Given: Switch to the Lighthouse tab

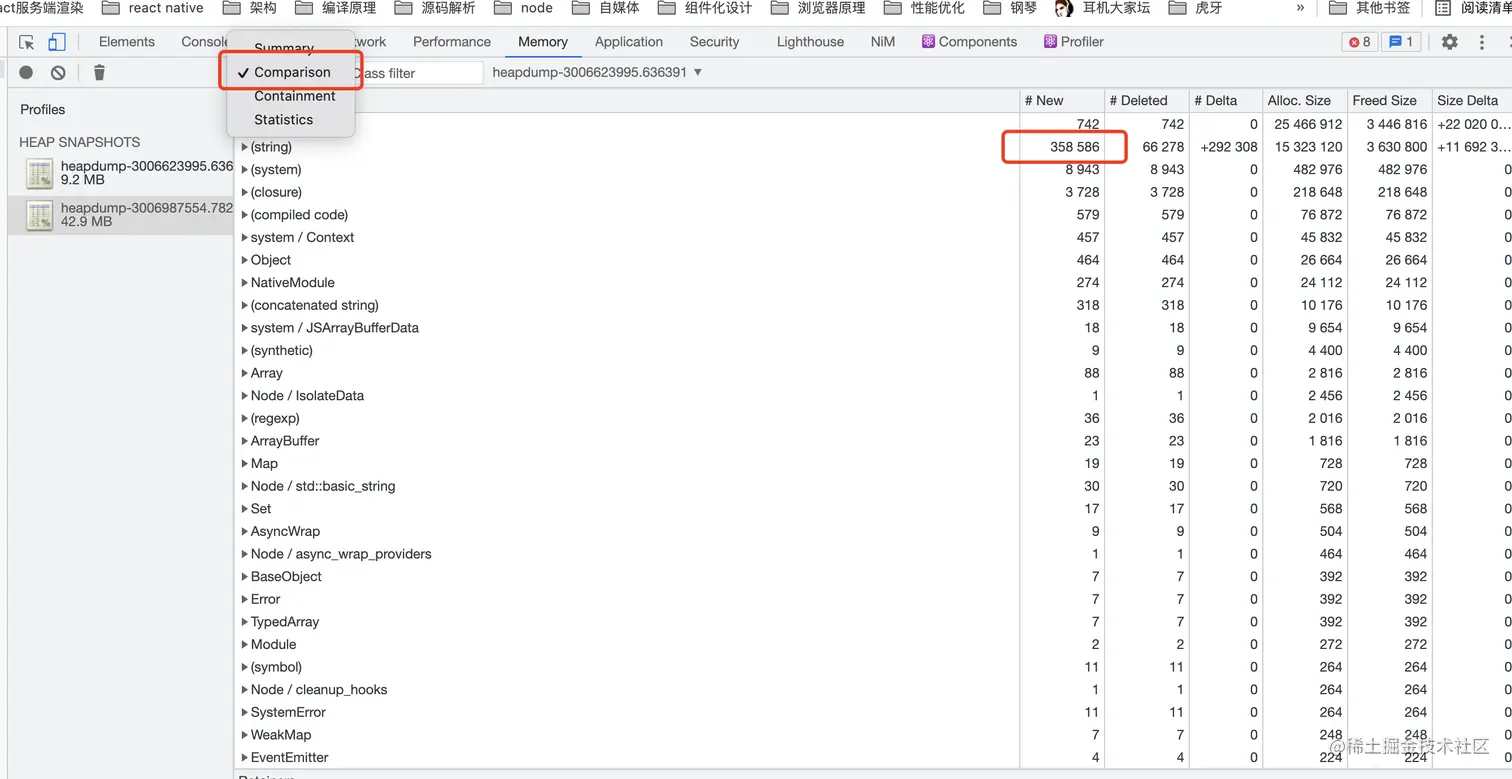Looking at the screenshot, I should 810,42.
